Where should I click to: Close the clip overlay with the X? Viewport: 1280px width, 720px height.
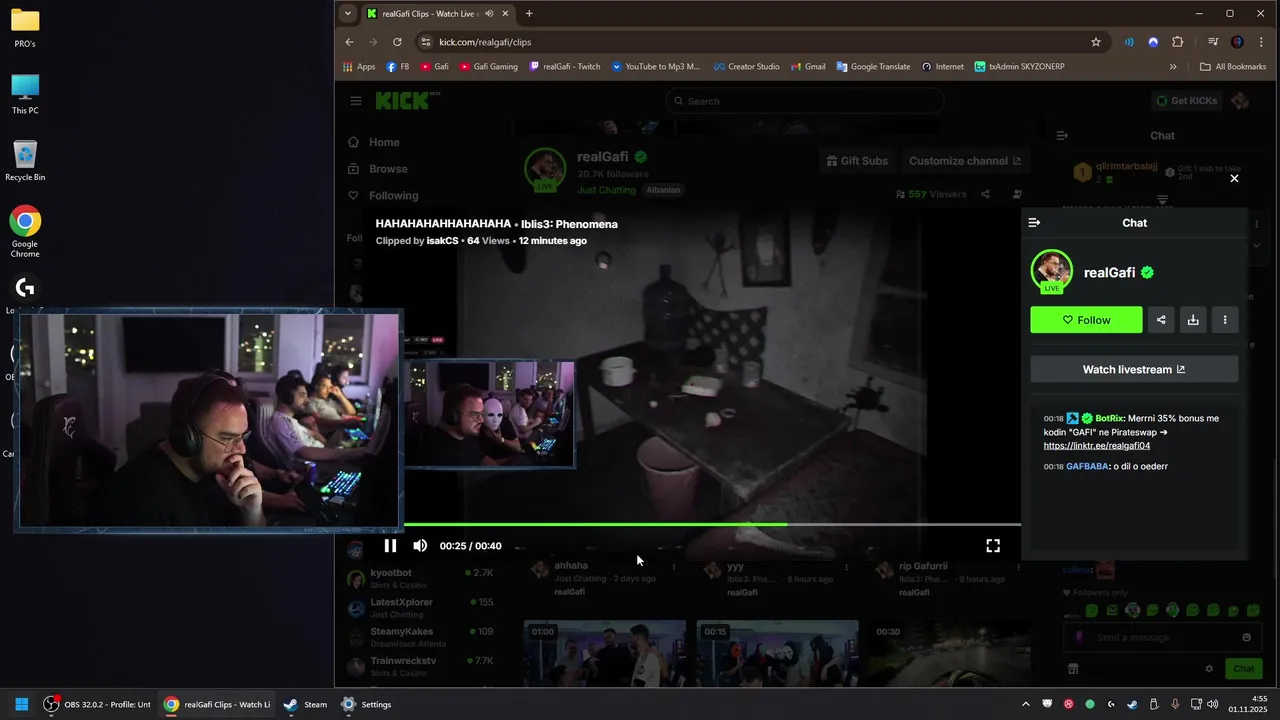(x=1234, y=178)
